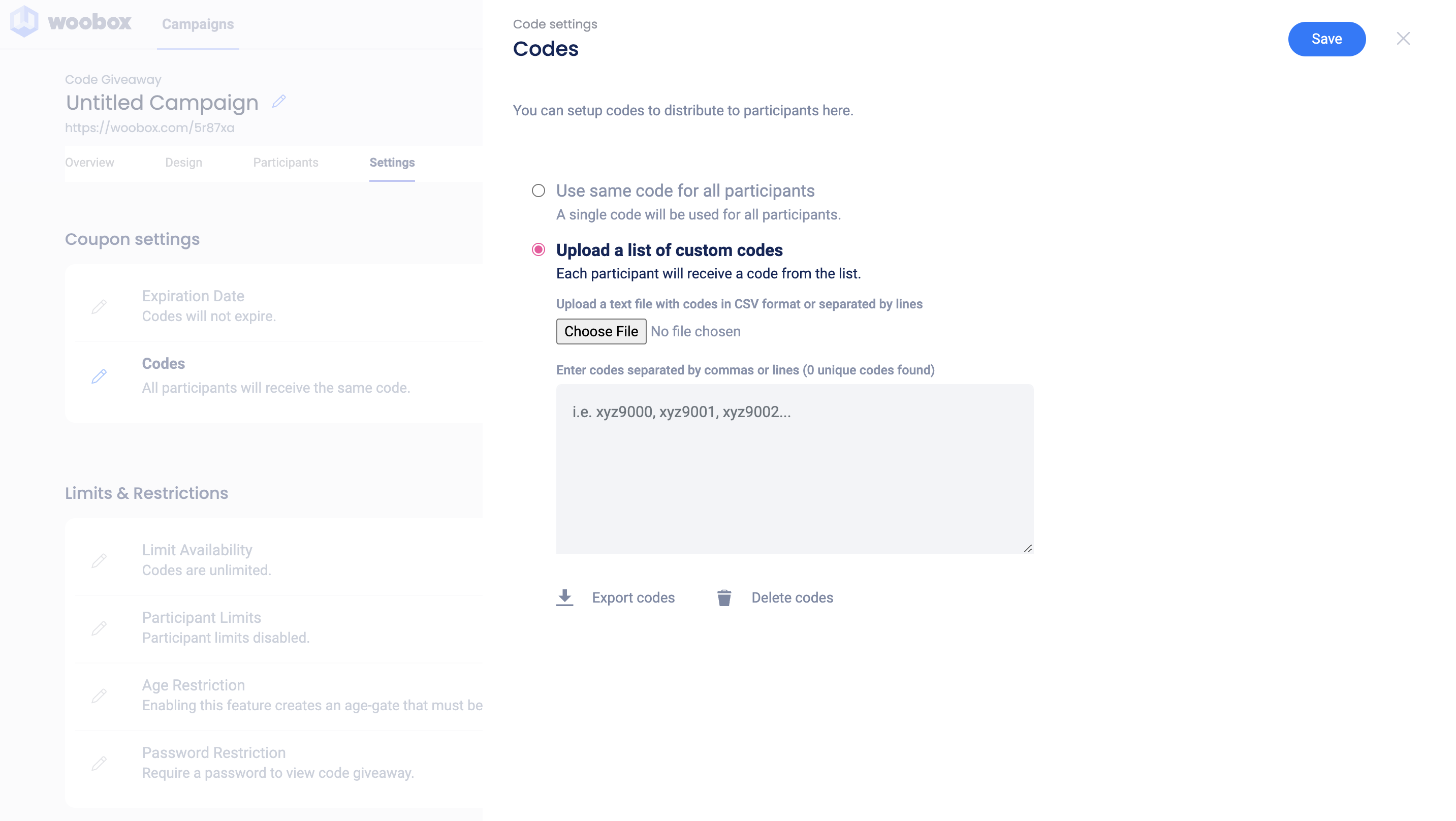Screen dimensions: 1456x821
Task: Click the Delete codes trash icon
Action: (724, 597)
